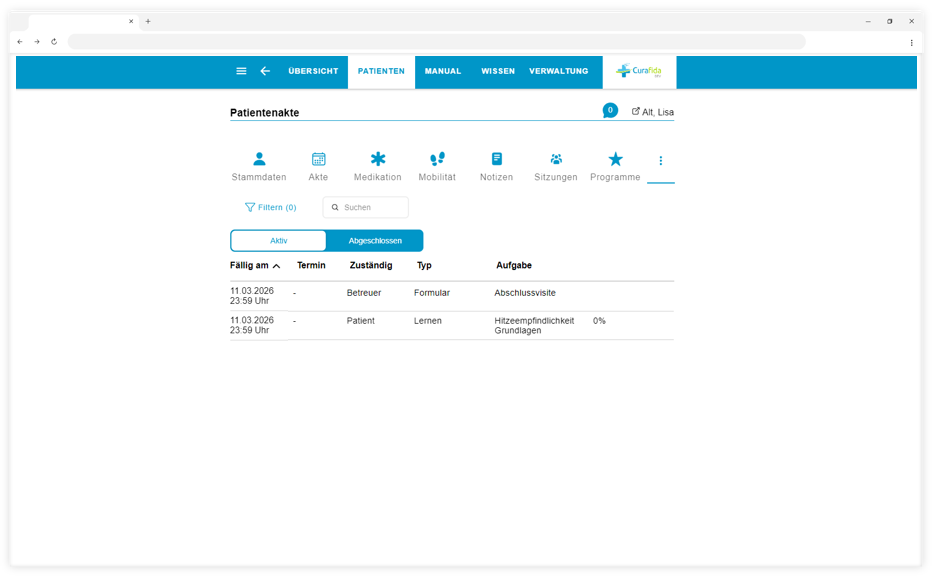Open the patient link Alt, Lisa

tap(658, 112)
